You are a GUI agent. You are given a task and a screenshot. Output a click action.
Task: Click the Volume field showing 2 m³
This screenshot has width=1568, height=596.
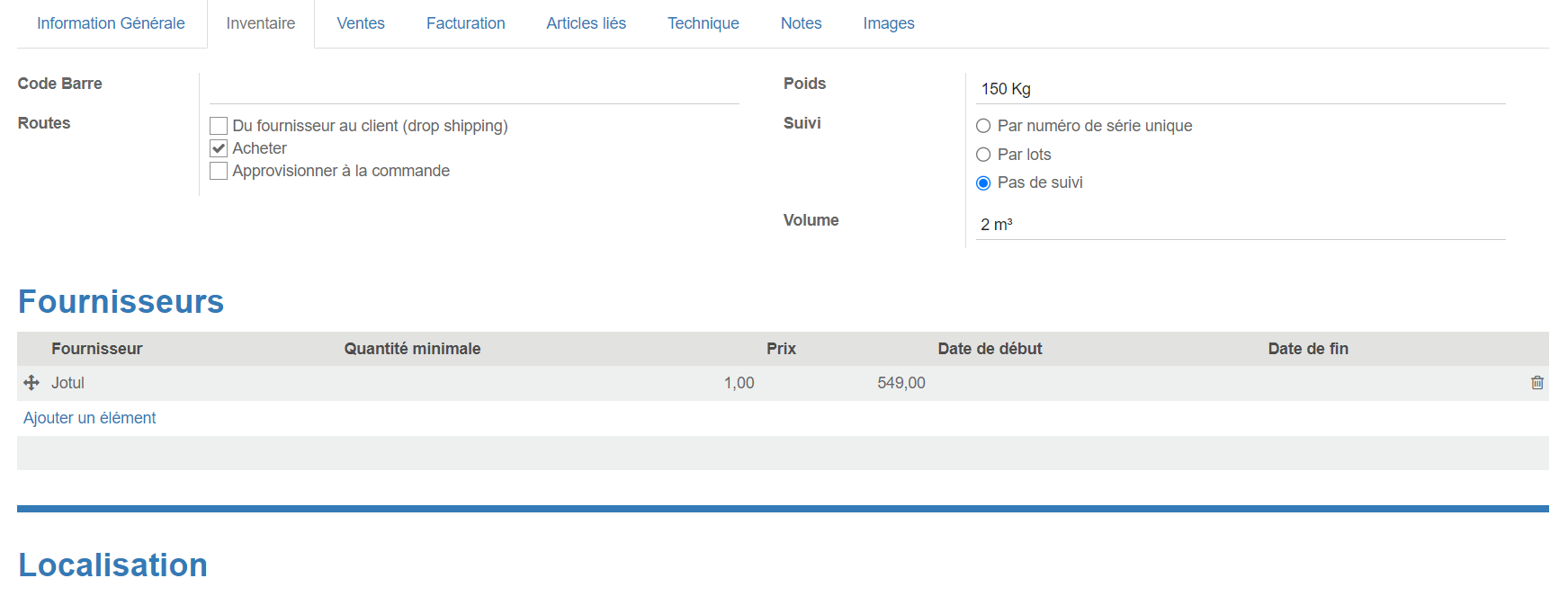(x=1241, y=225)
